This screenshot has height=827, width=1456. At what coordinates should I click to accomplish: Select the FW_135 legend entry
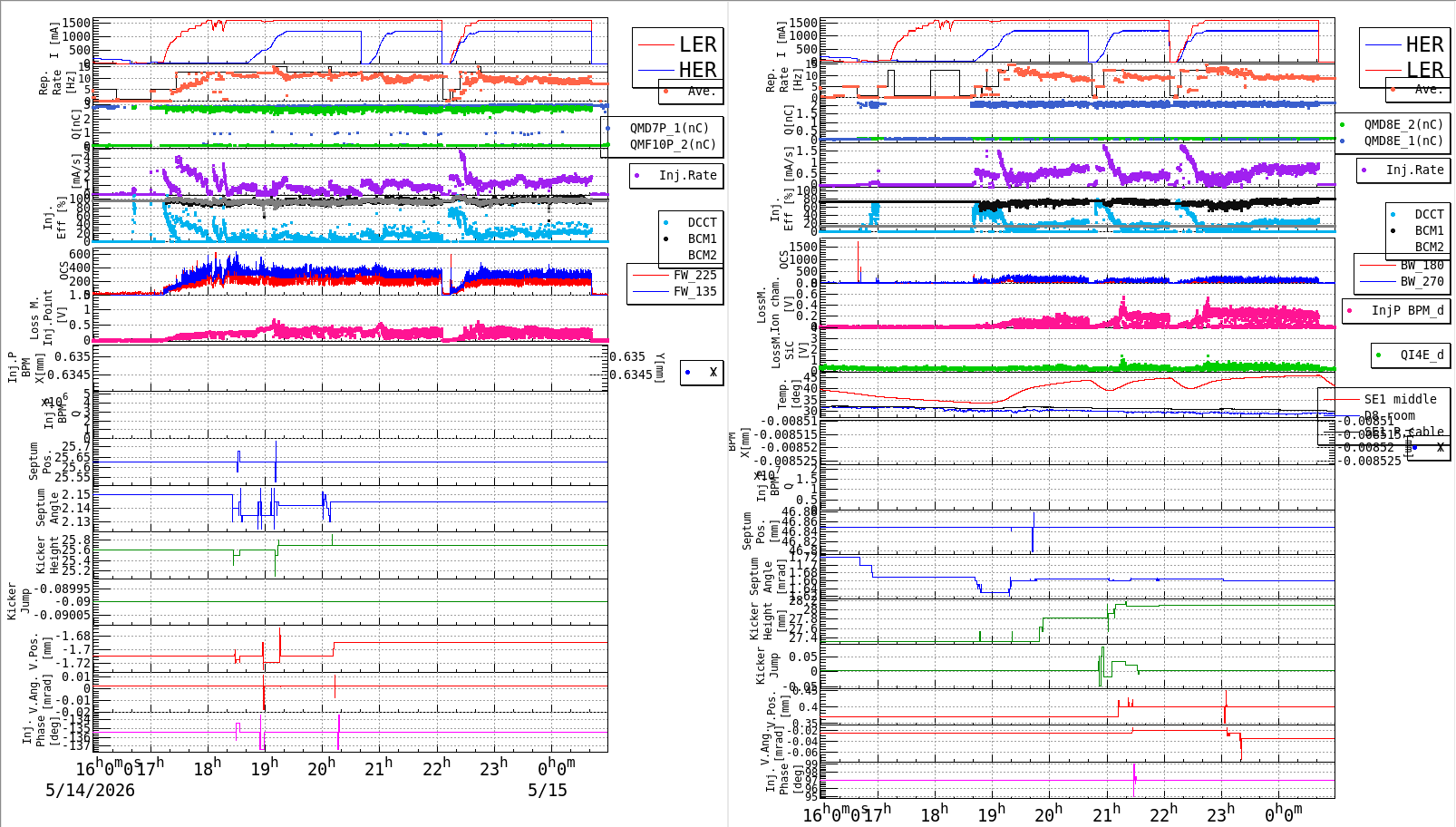pyautogui.click(x=694, y=291)
